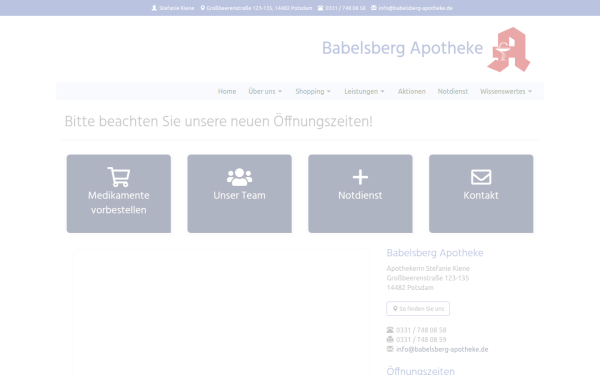The image size is (600, 375).
Task: Click the sidebar Babelsberg Apotheke heading
Action: point(435,253)
